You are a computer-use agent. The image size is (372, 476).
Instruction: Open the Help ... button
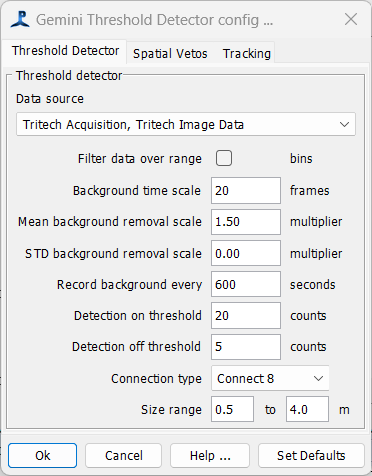click(210, 455)
